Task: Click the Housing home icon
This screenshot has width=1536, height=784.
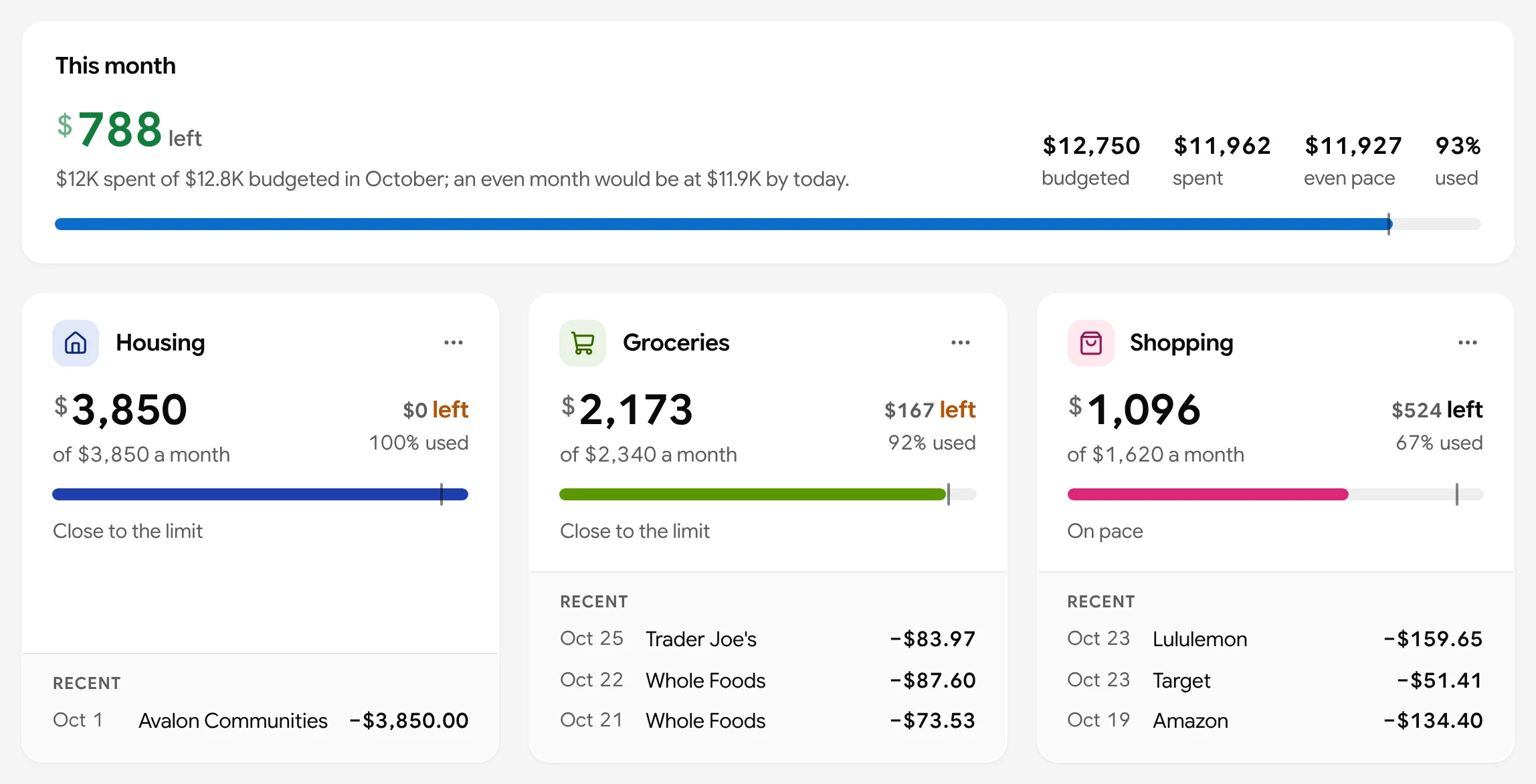Action: click(76, 343)
